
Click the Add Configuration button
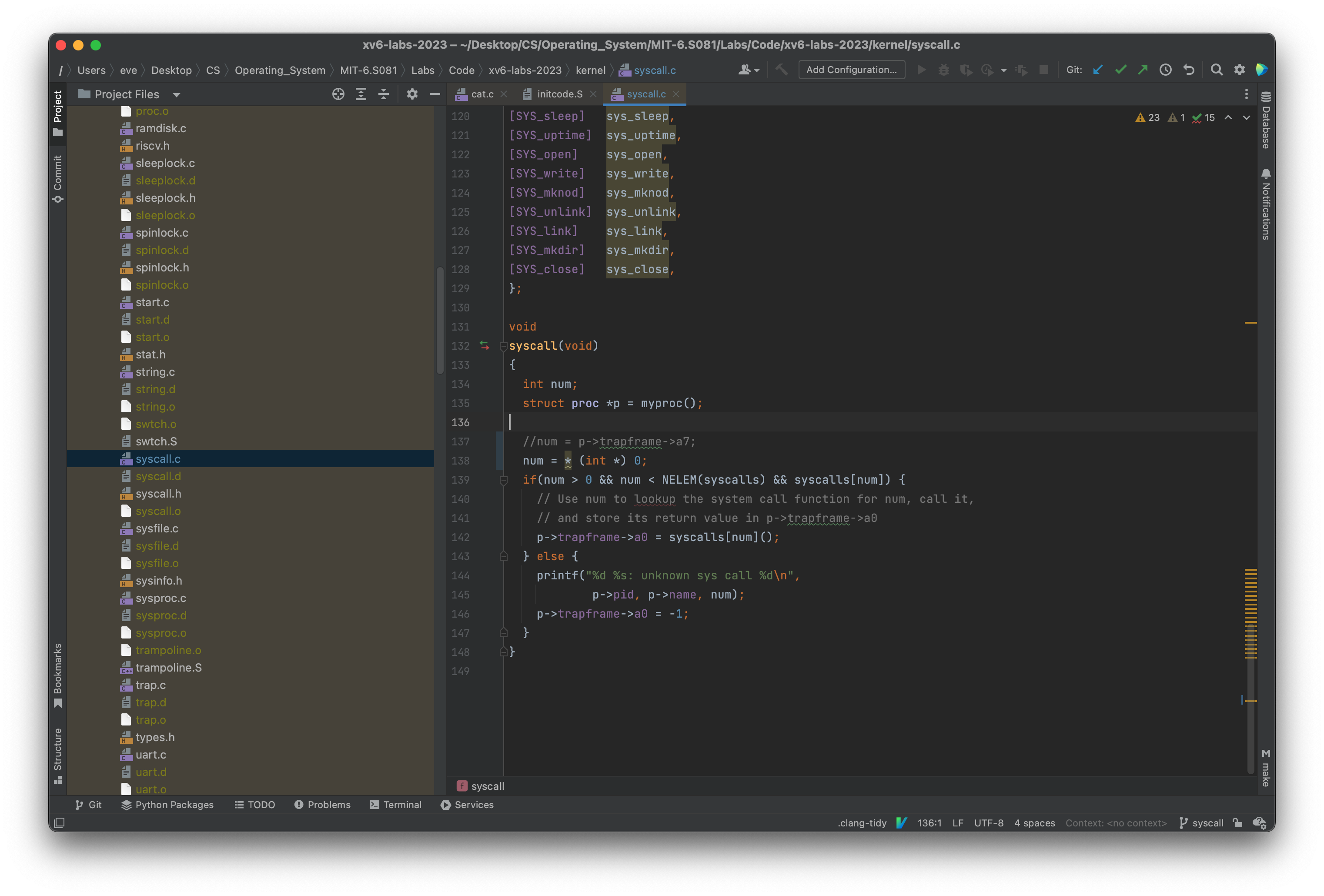coord(851,70)
